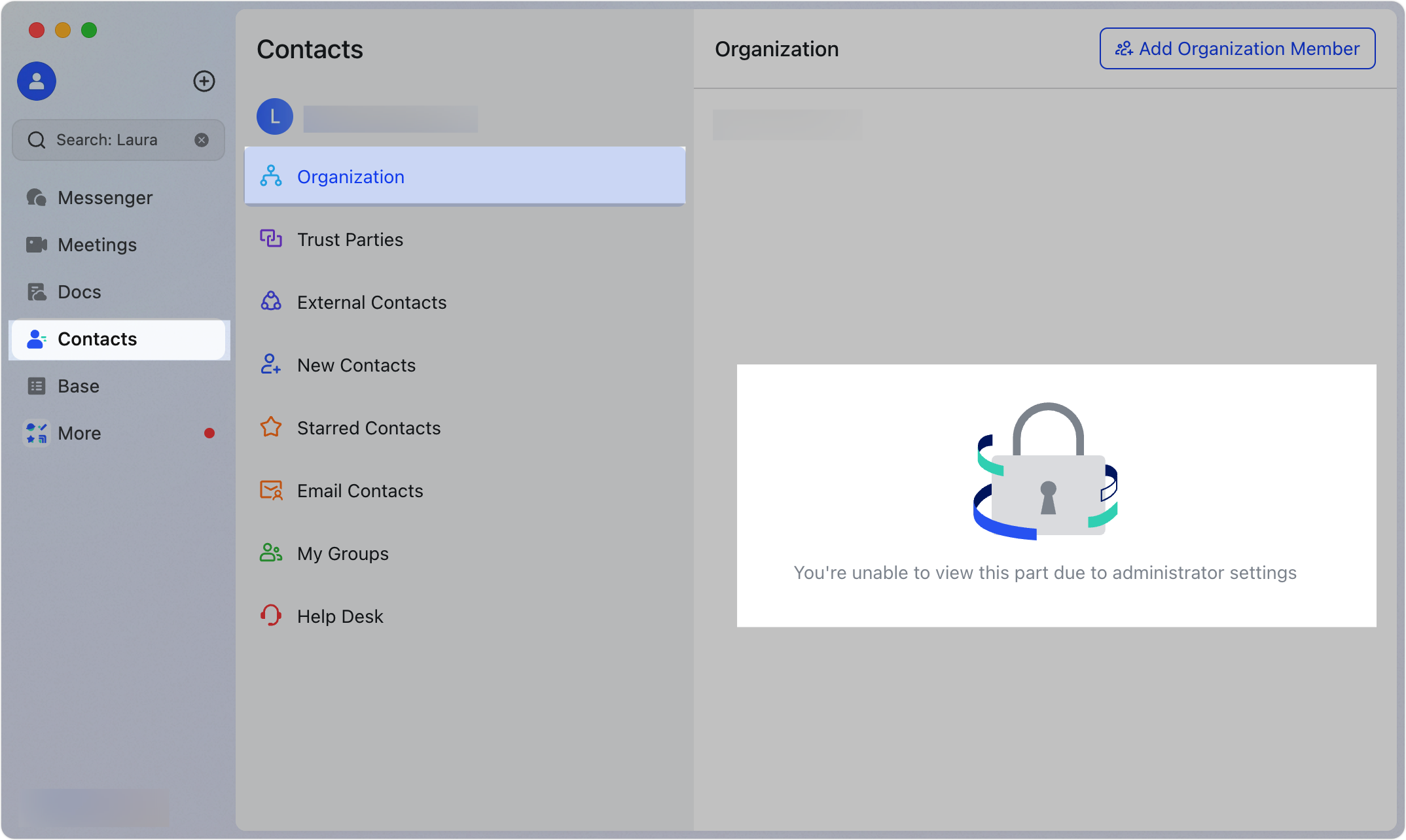
Task: Click the Add Organization Member button
Action: click(1236, 48)
